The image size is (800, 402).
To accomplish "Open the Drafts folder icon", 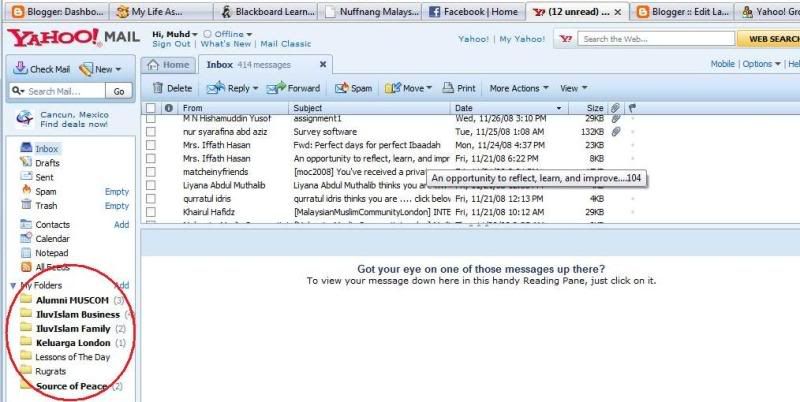I will pyautogui.click(x=26, y=162).
